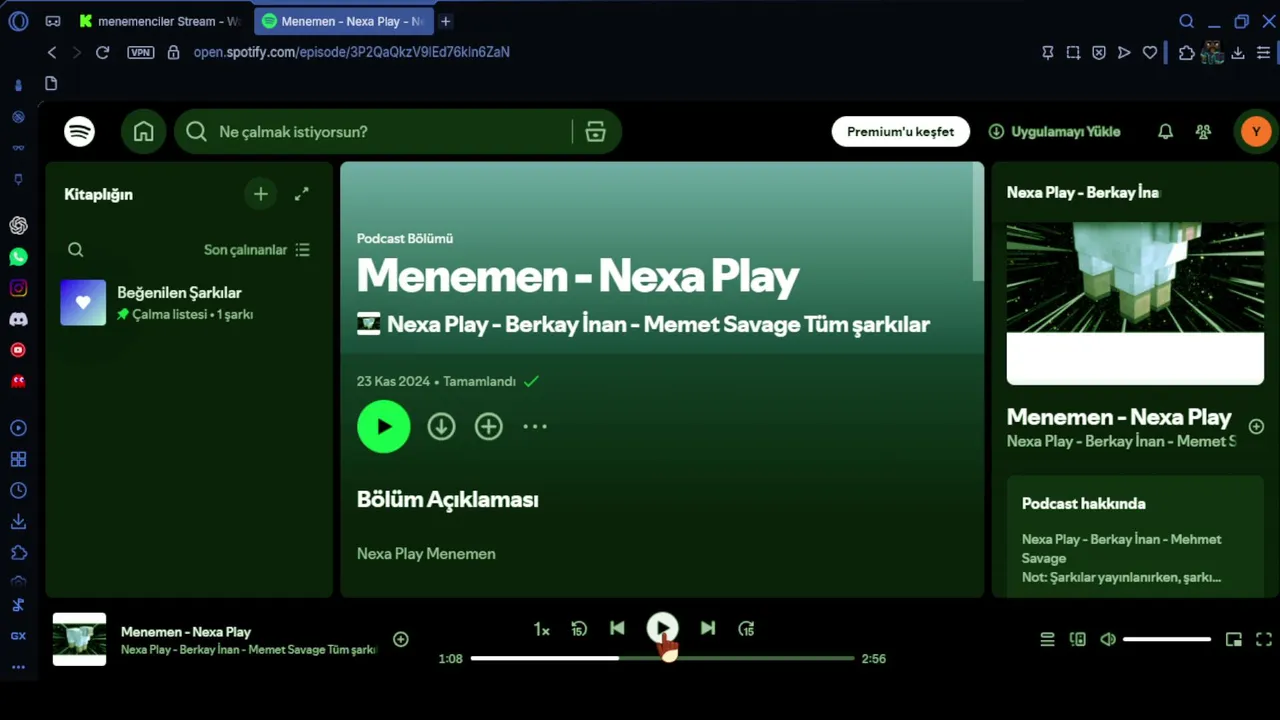Open Discord in Opera sidebar
The image size is (1280, 720).
[x=18, y=319]
